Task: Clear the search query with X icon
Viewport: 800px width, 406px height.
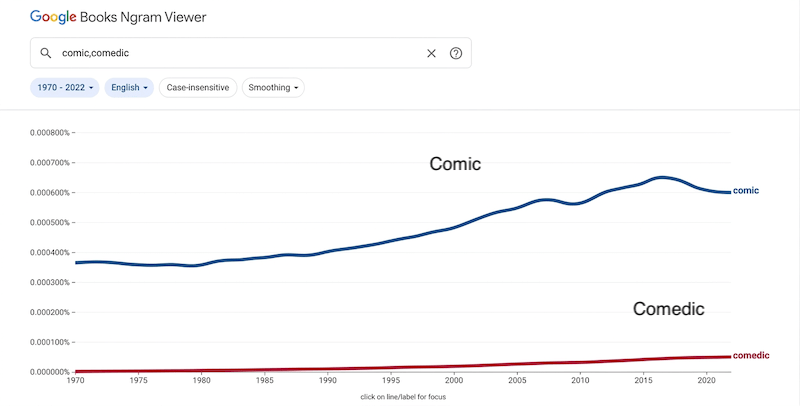Action: pyautogui.click(x=432, y=53)
